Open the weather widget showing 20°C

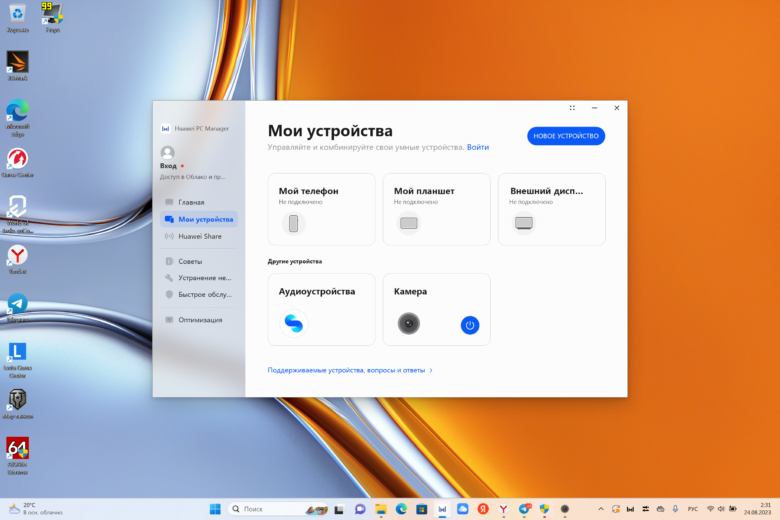[36, 509]
